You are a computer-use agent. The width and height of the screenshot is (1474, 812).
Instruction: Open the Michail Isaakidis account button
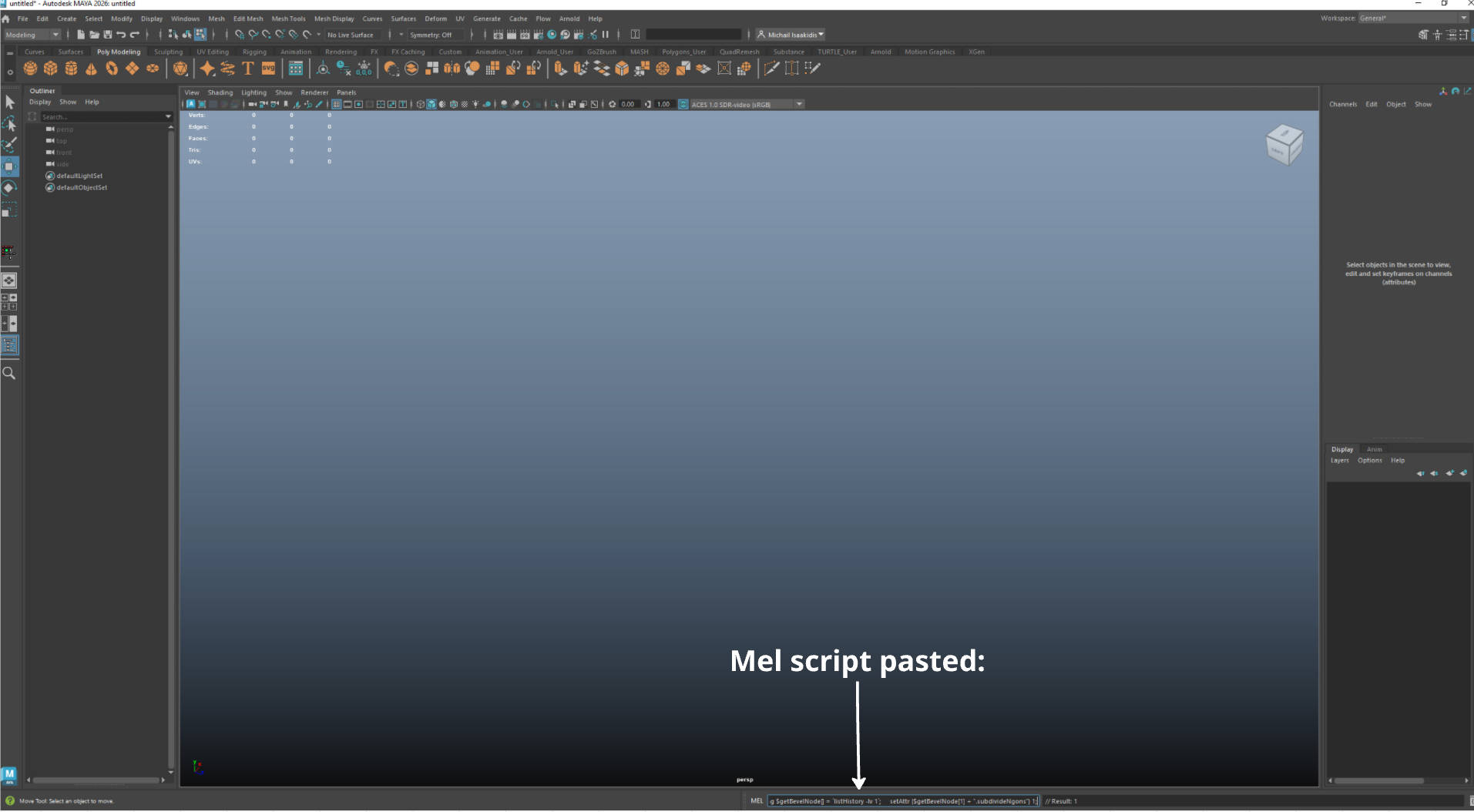click(791, 35)
